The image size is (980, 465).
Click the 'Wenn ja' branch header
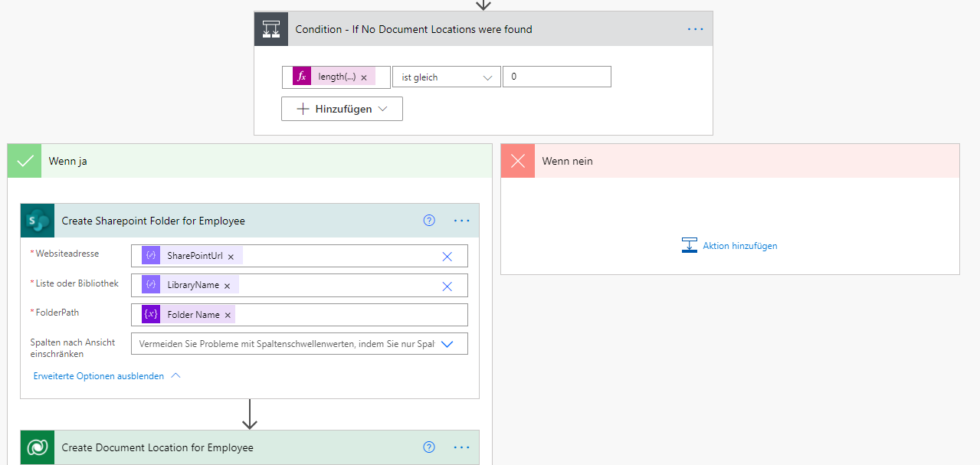249,160
